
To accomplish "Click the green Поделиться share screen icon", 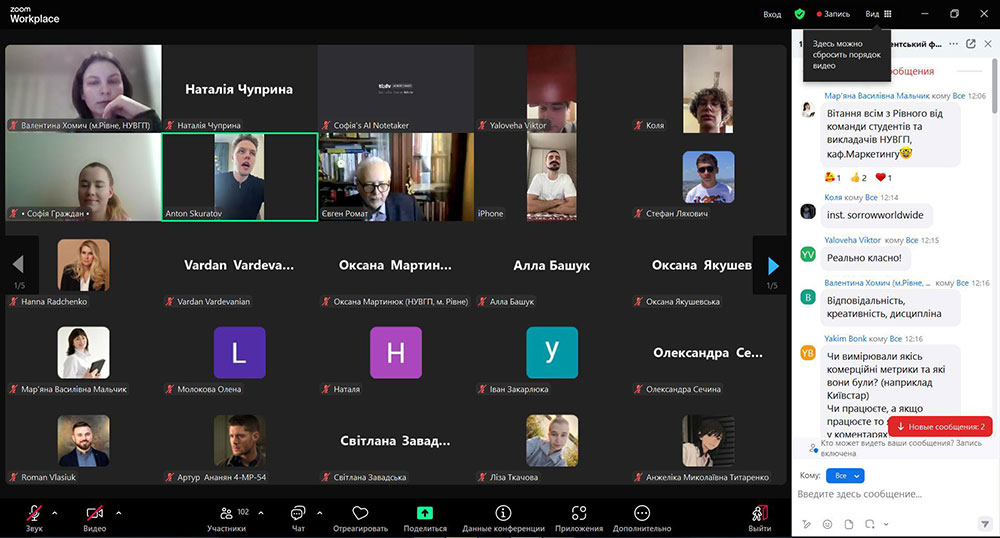I will click(425, 513).
